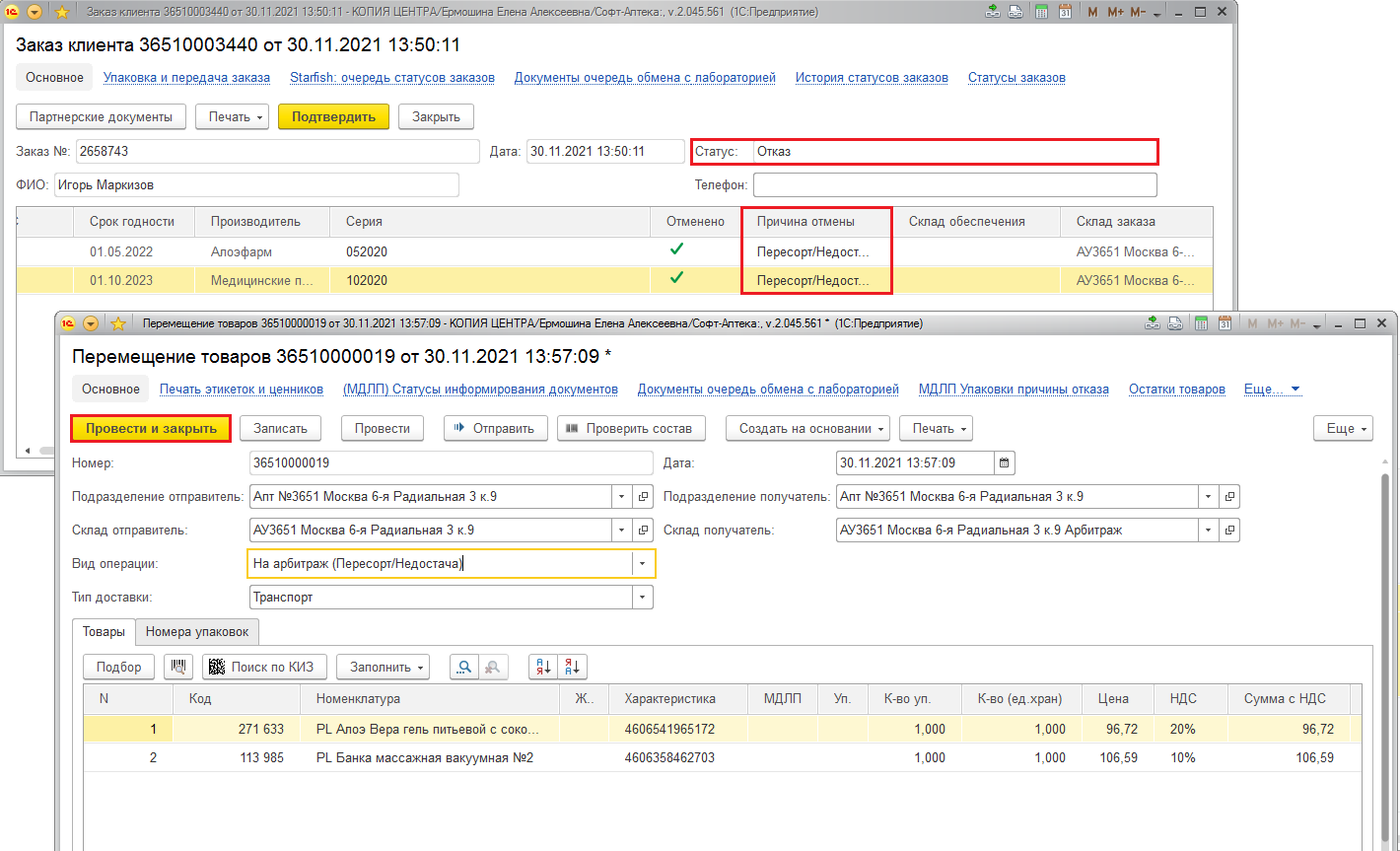This screenshot has width=1400, height=851.
Task: Open the История статусов заказов section
Action: [x=872, y=78]
